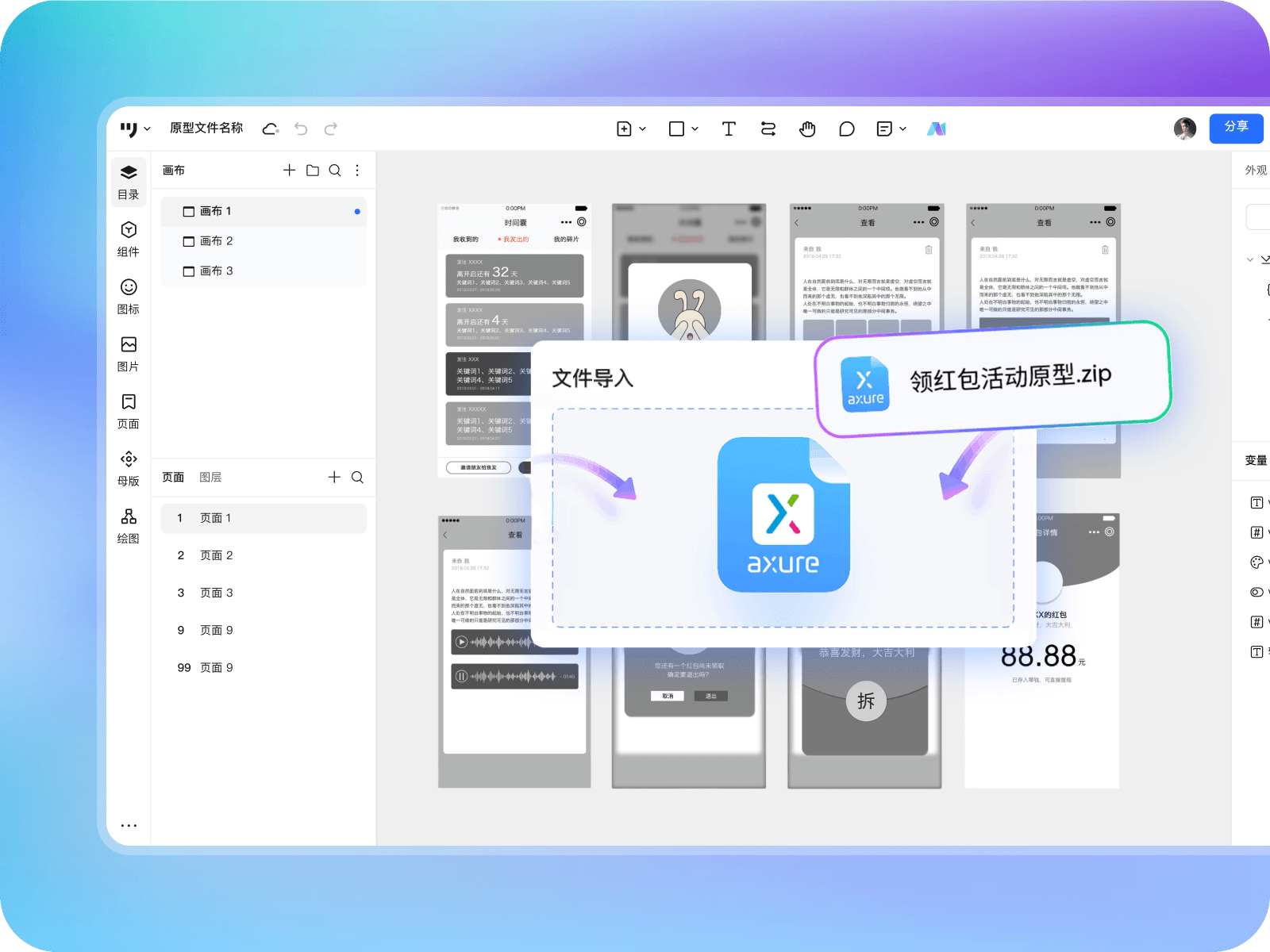
Task: Add a new canvas with plus icon
Action: tap(290, 171)
